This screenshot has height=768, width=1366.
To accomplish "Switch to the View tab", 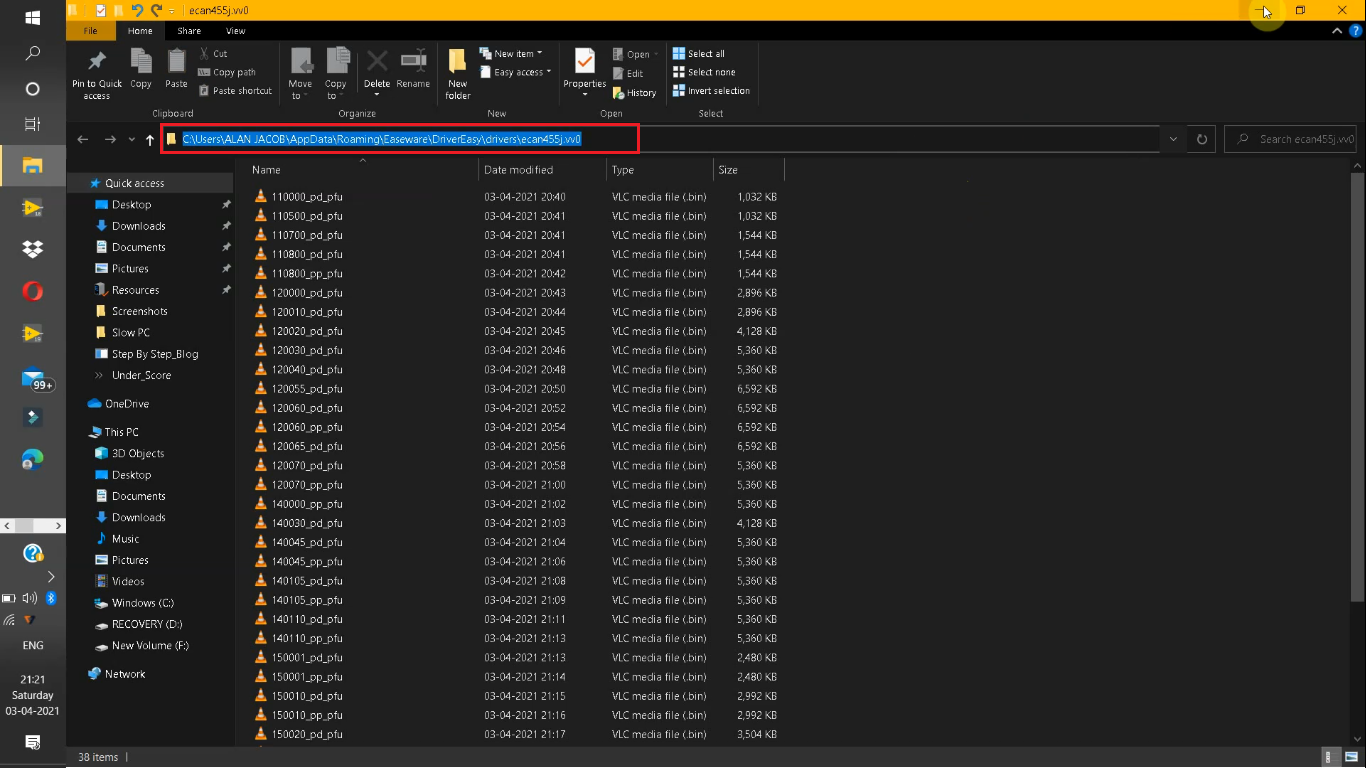I will (234, 30).
